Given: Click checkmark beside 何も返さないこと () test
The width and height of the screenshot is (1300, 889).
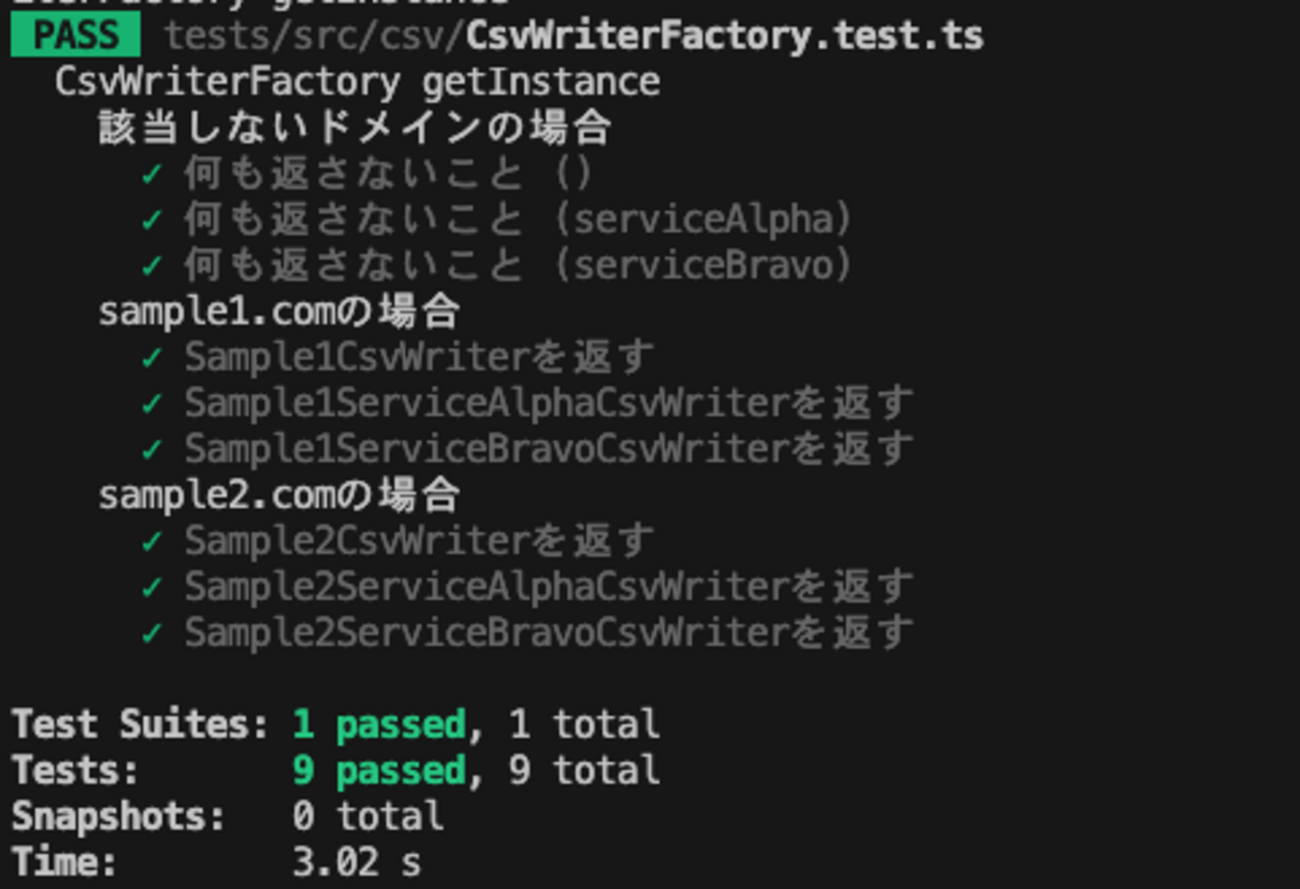Looking at the screenshot, I should coord(152,174).
